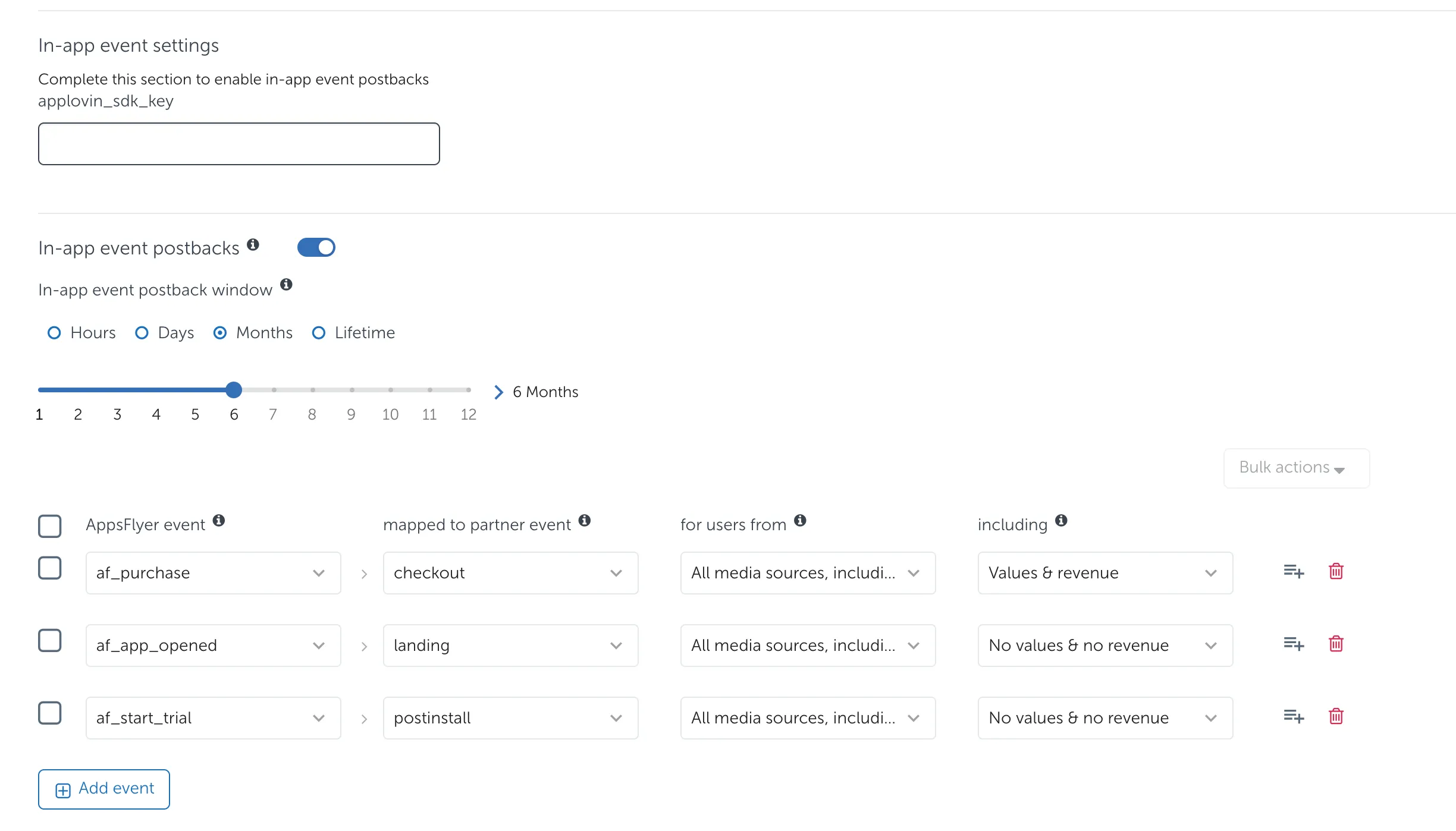Screen dimensions: 1456x831
Task: Set postback window slider to 9
Action: [352, 390]
